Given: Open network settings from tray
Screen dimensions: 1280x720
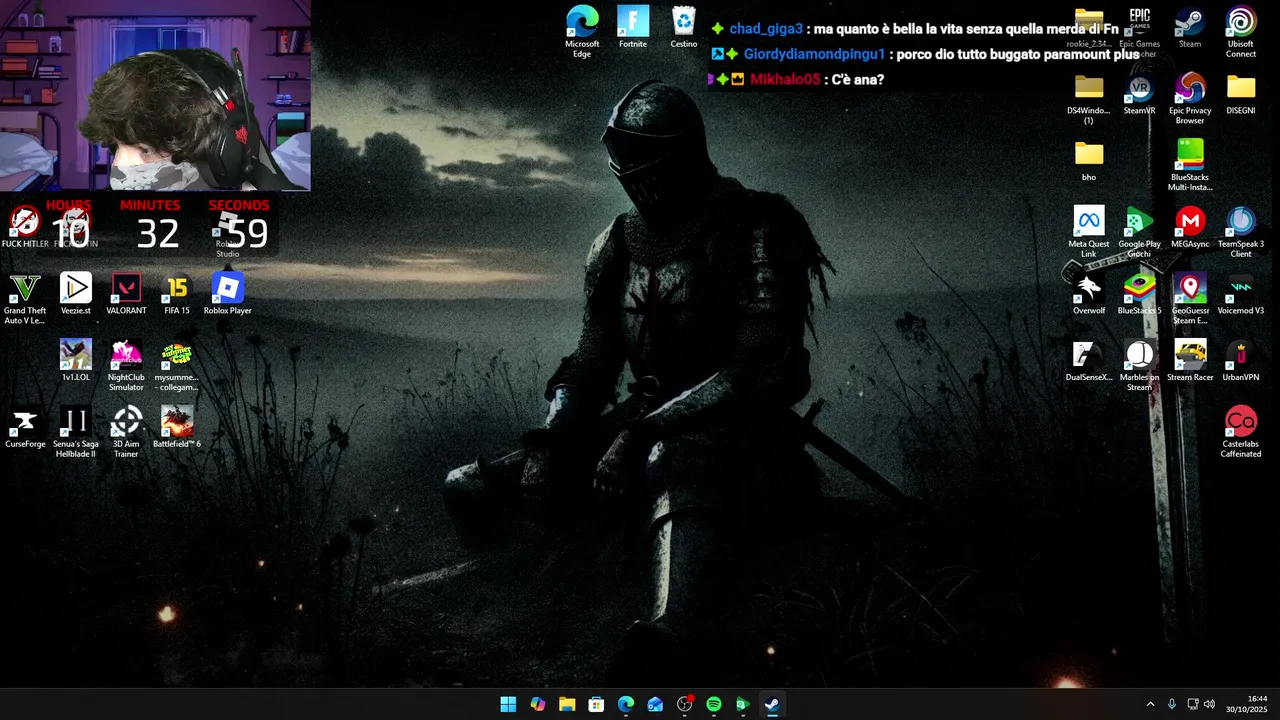Looking at the screenshot, I should coord(1192,704).
